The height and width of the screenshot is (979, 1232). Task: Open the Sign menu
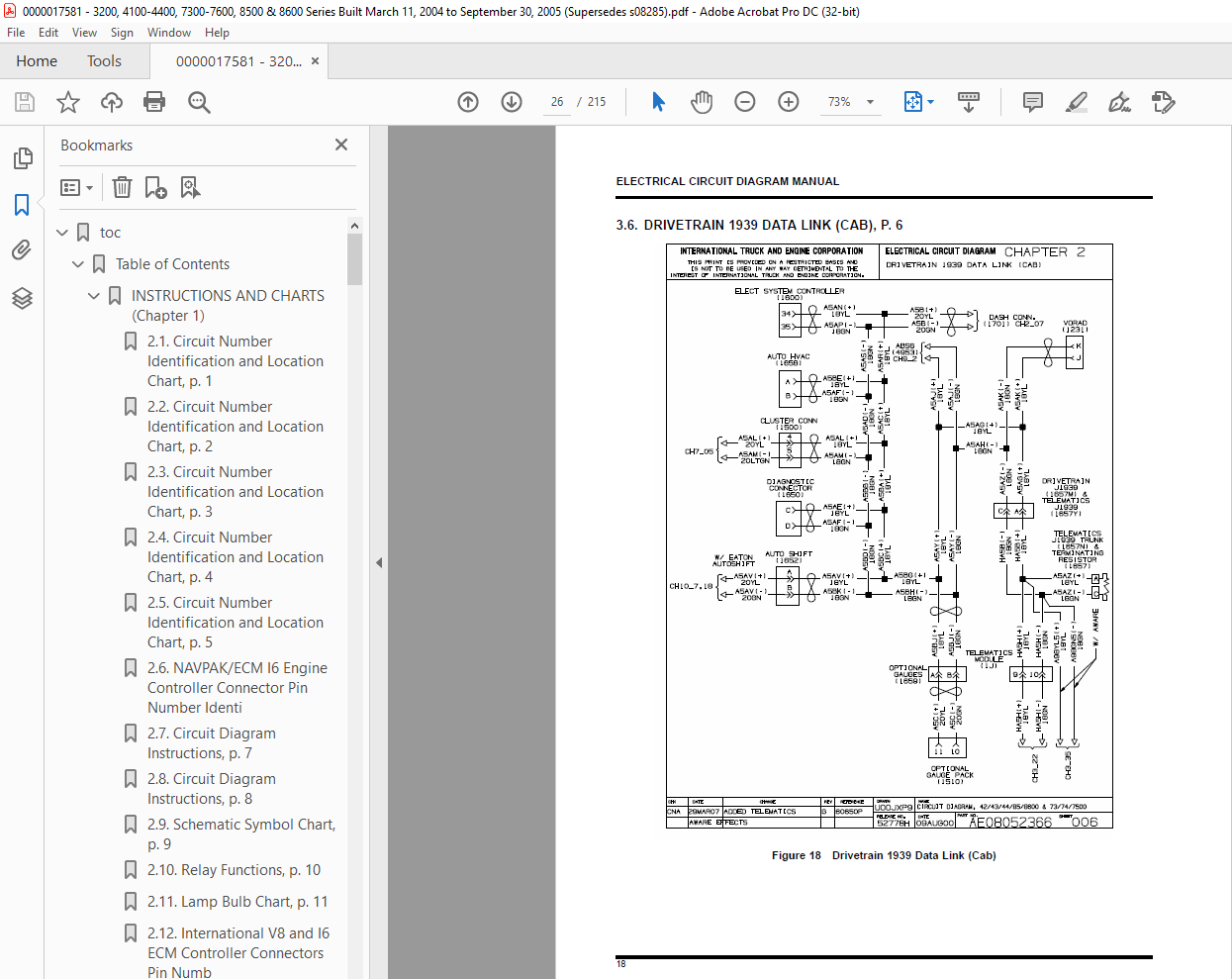pyautogui.click(x=122, y=33)
